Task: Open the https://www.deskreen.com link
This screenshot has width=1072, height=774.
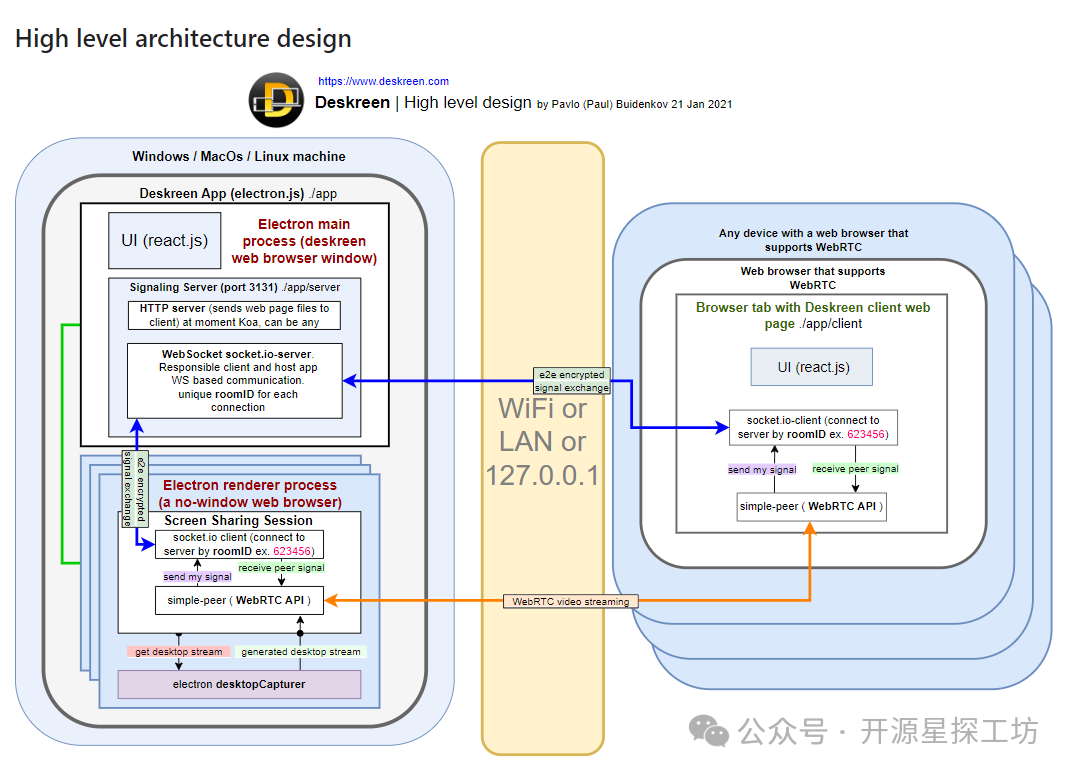Action: tap(384, 81)
